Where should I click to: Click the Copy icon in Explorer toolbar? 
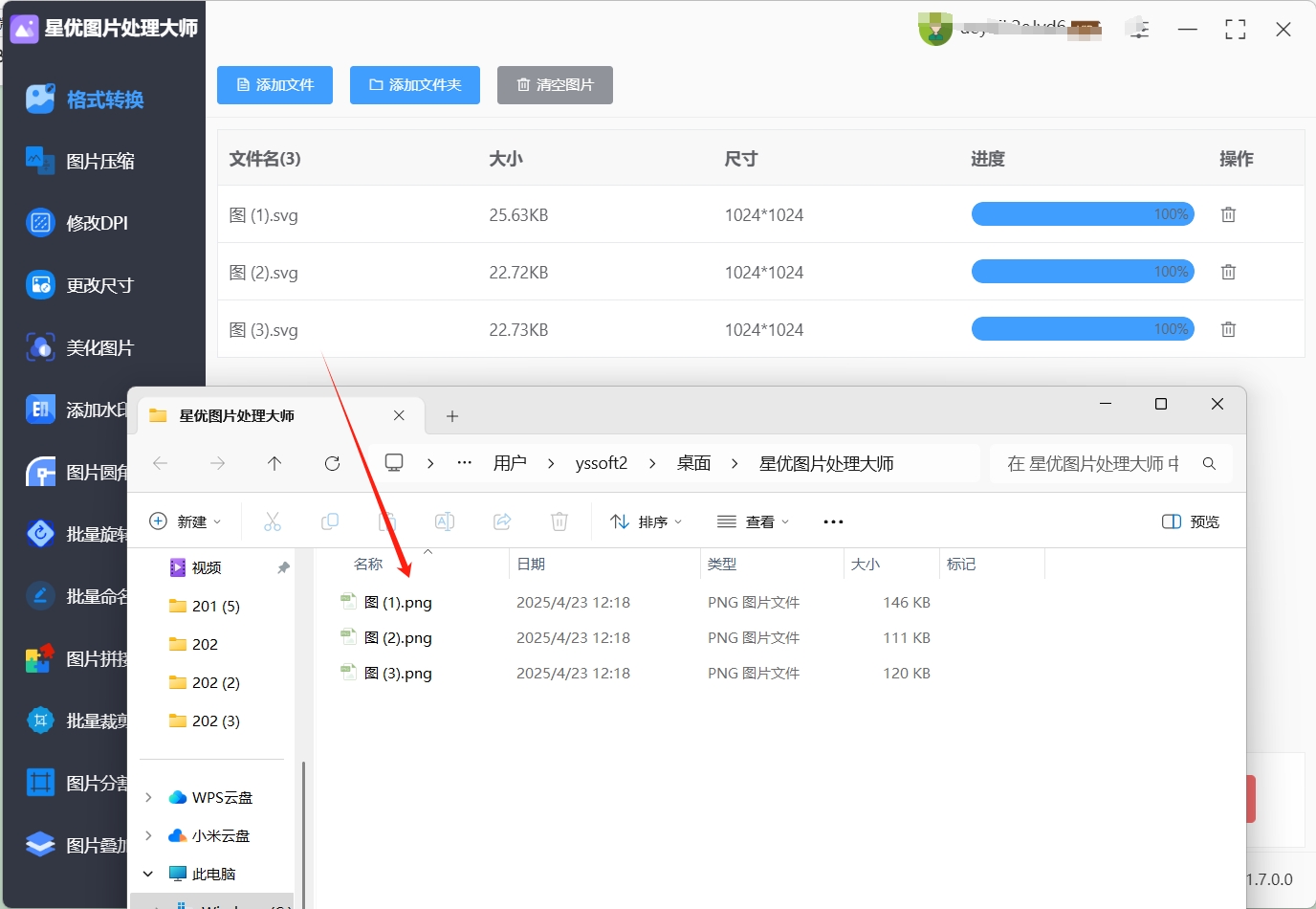330,521
